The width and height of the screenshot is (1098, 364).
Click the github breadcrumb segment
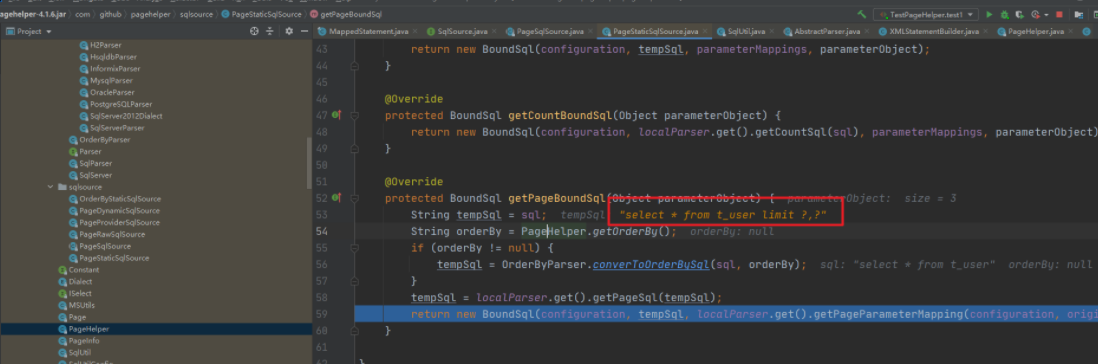pos(110,14)
